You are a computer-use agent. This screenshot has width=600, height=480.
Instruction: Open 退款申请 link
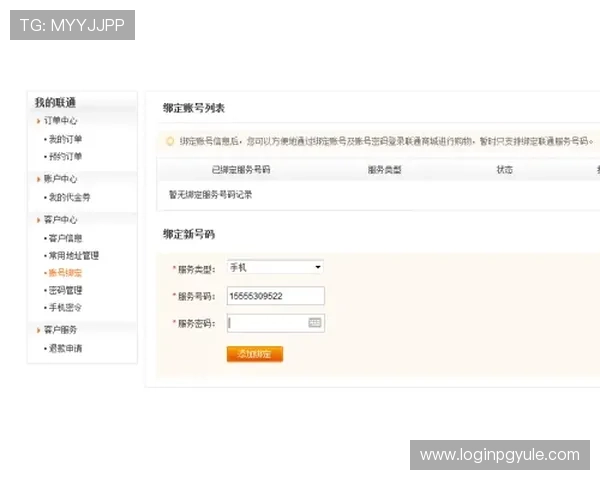[65, 349]
